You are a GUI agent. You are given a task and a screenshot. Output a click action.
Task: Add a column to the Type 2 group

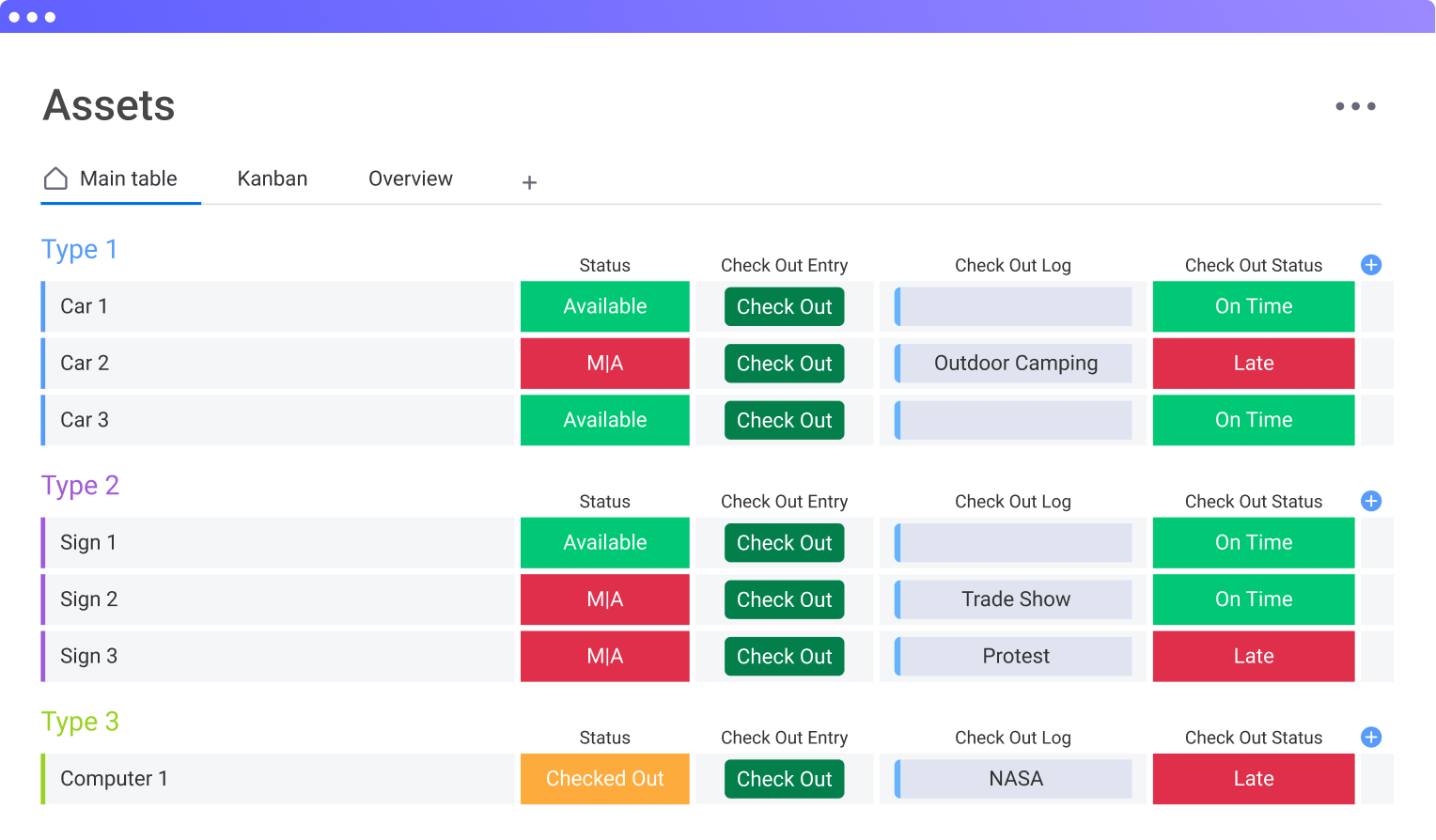point(1370,501)
